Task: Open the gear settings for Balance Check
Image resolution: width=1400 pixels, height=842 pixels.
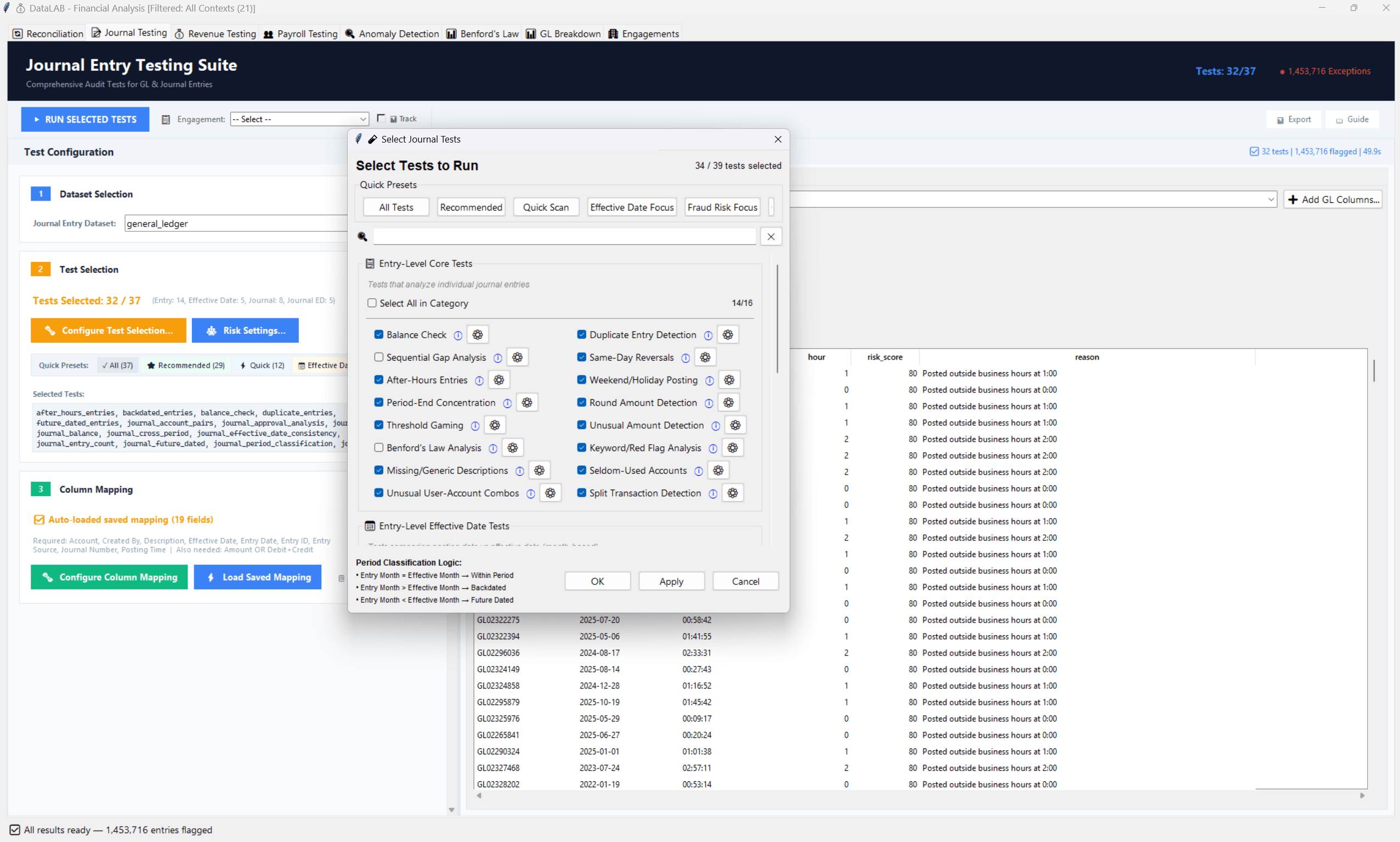Action: point(477,335)
